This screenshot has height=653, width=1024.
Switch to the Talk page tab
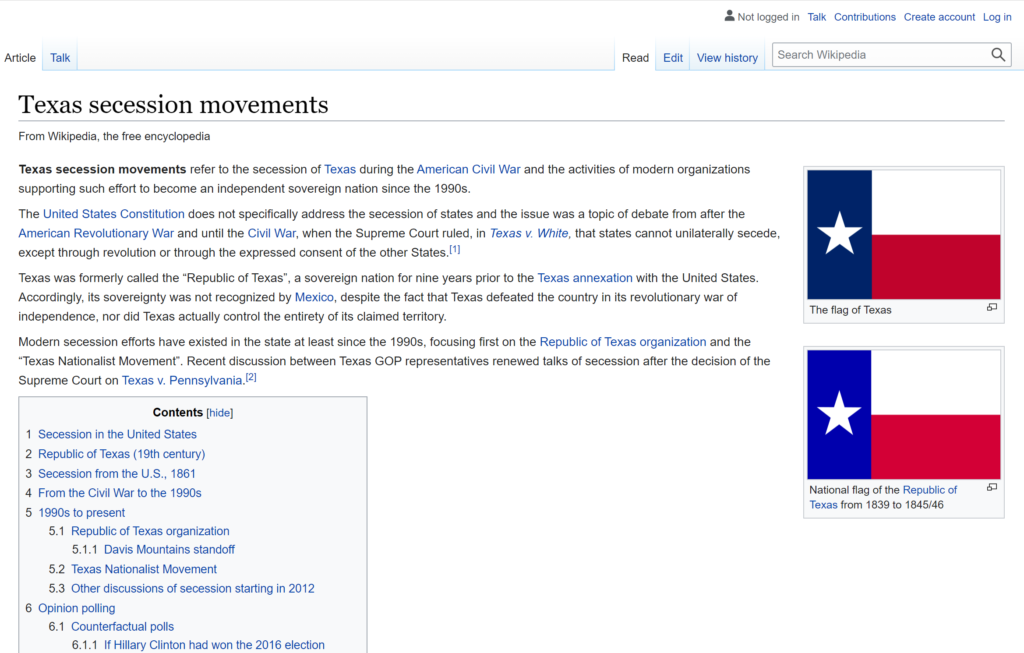60,57
